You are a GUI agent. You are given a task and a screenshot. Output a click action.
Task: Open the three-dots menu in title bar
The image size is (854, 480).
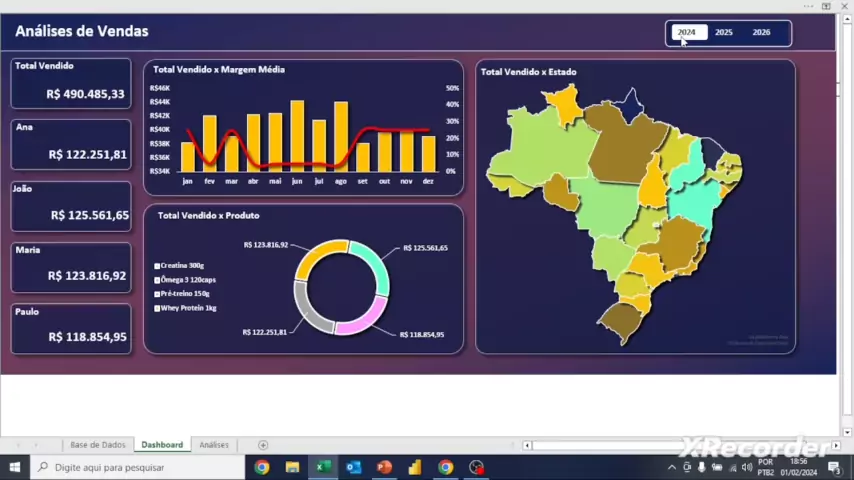[x=808, y=6]
